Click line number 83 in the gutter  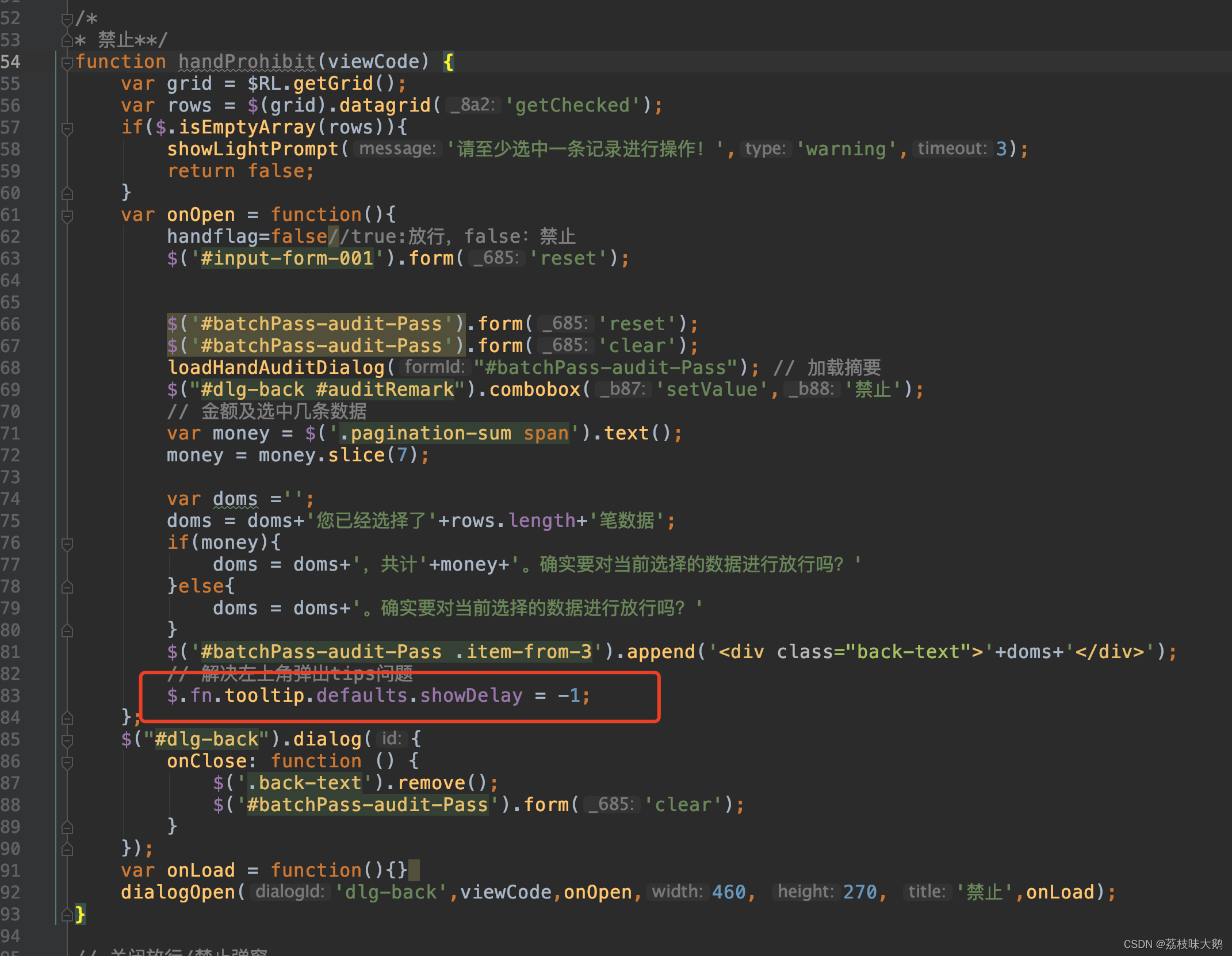10,696
